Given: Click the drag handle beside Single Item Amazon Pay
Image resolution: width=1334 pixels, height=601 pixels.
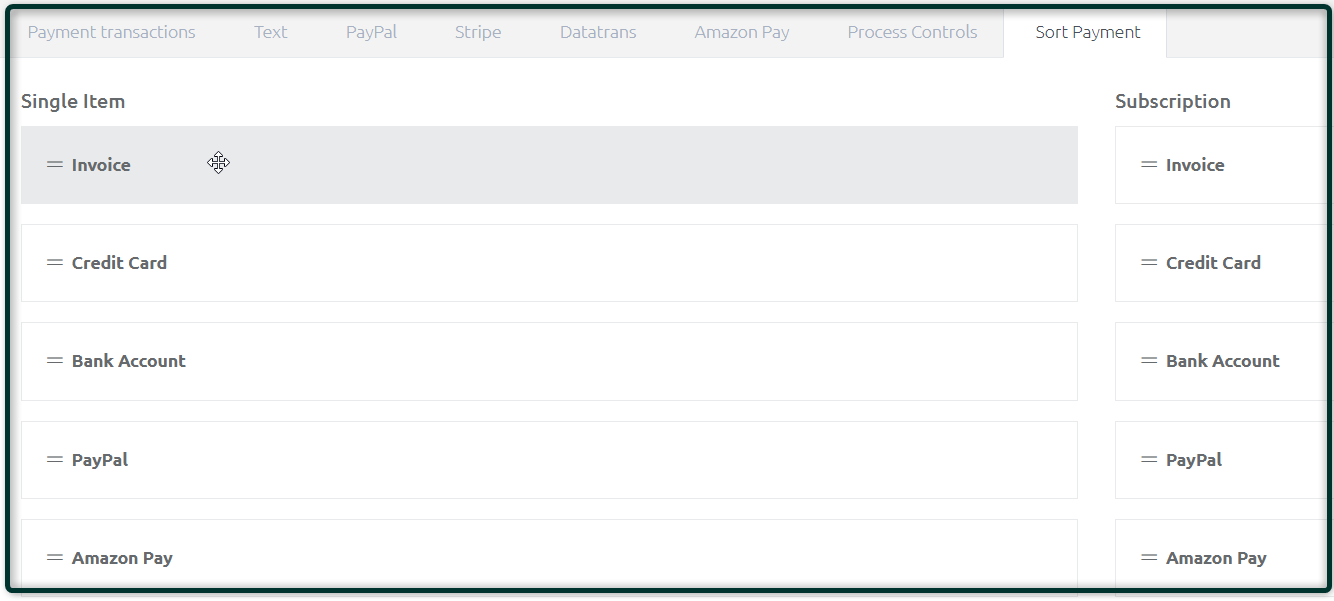Looking at the screenshot, I should [55, 558].
